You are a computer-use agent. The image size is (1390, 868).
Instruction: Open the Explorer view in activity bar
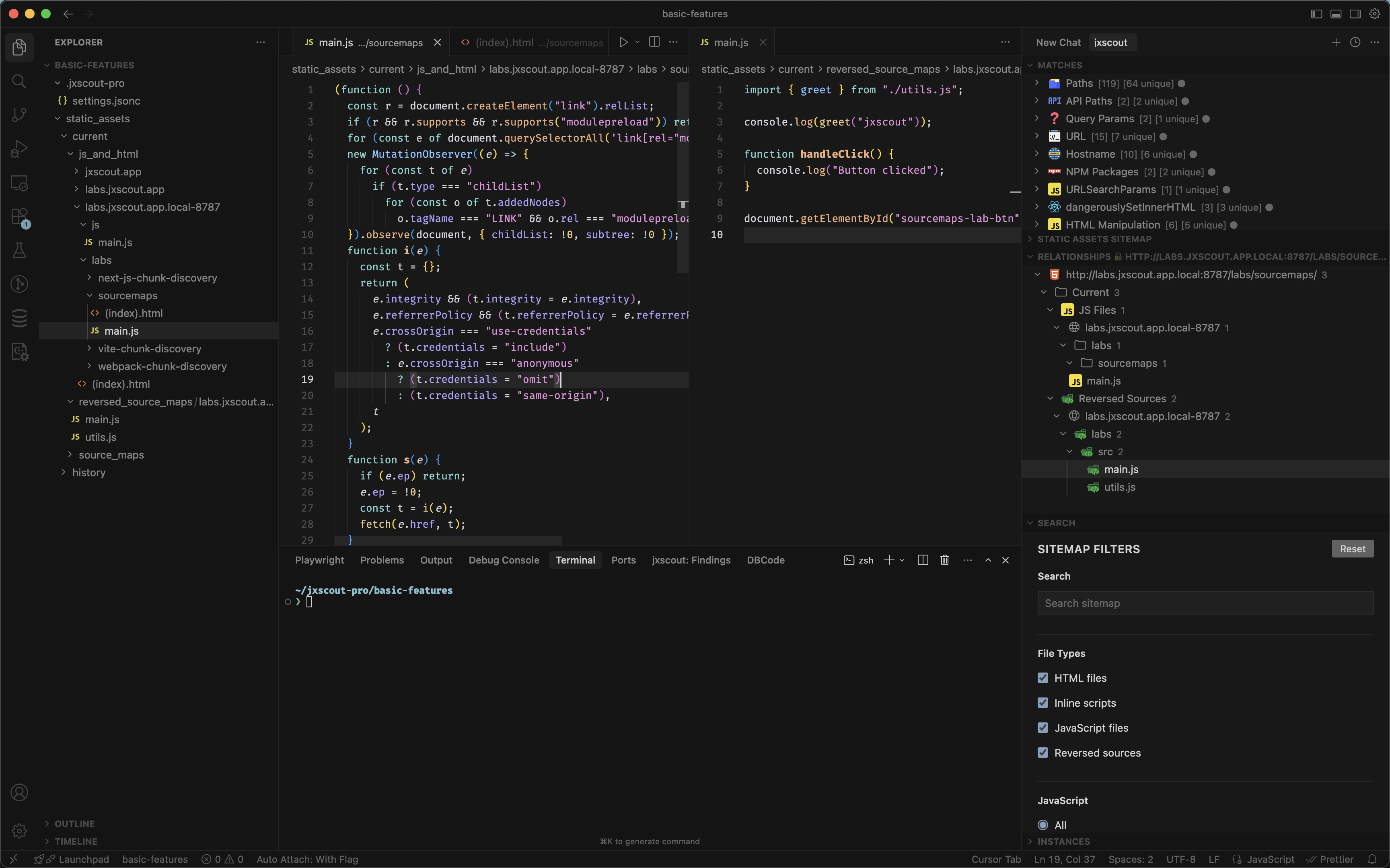click(19, 47)
